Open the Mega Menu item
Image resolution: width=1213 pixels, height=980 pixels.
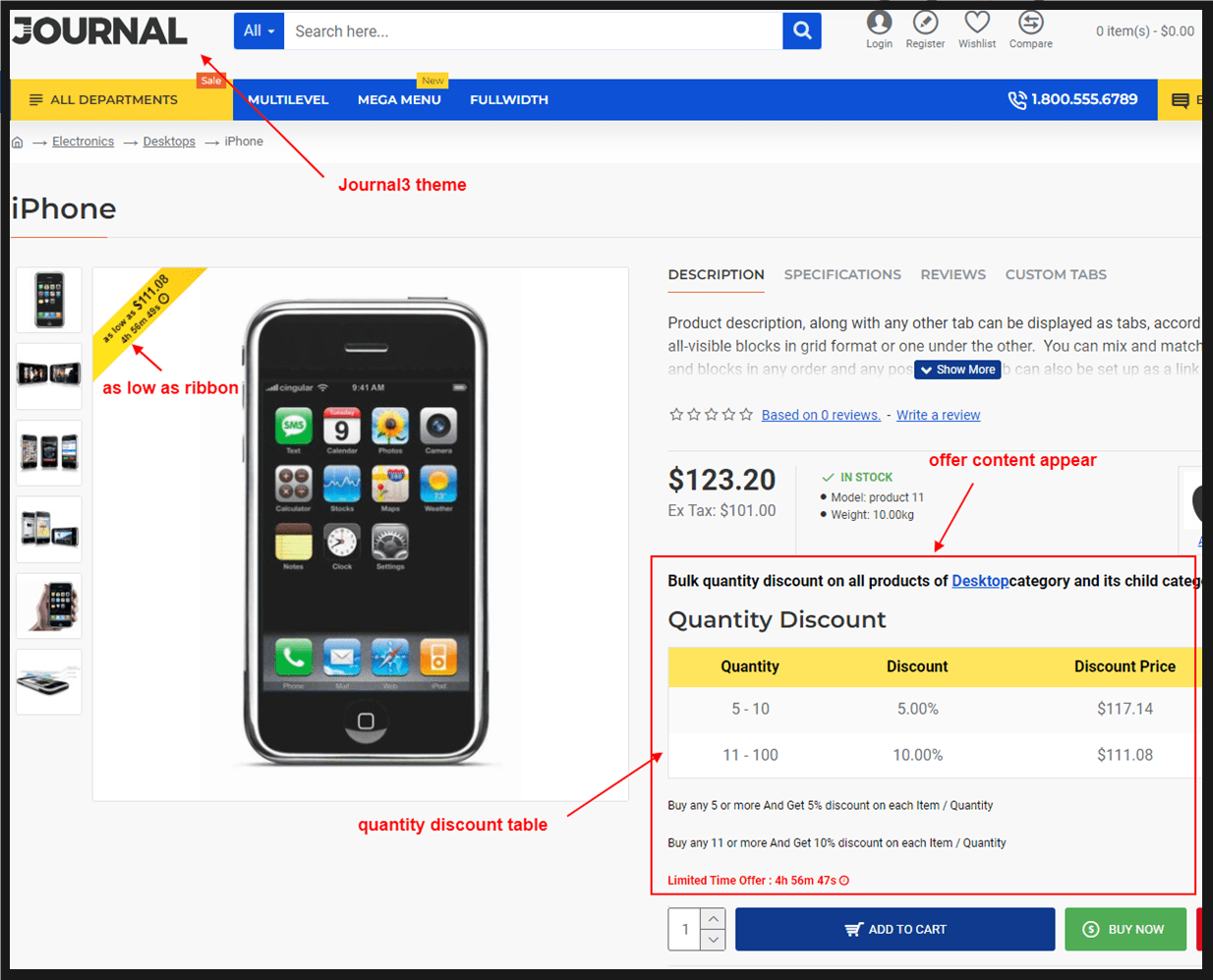point(399,99)
